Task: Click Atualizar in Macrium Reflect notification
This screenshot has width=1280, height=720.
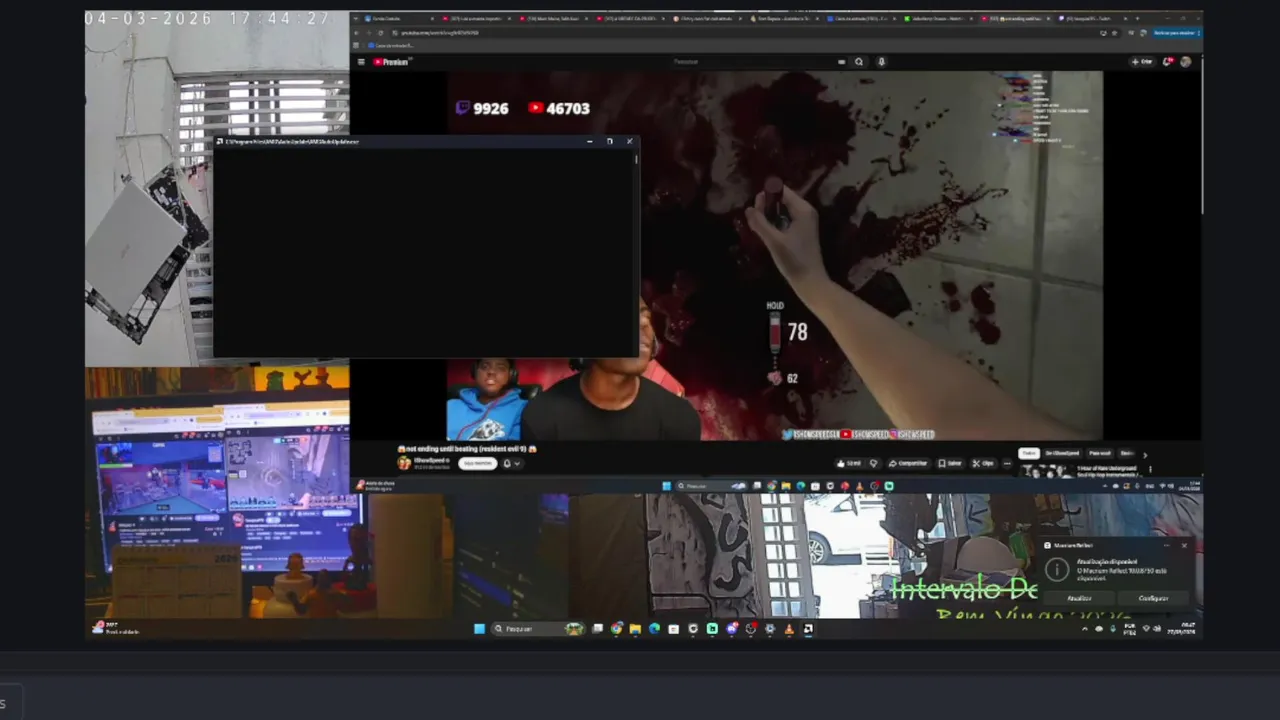Action: click(1079, 598)
